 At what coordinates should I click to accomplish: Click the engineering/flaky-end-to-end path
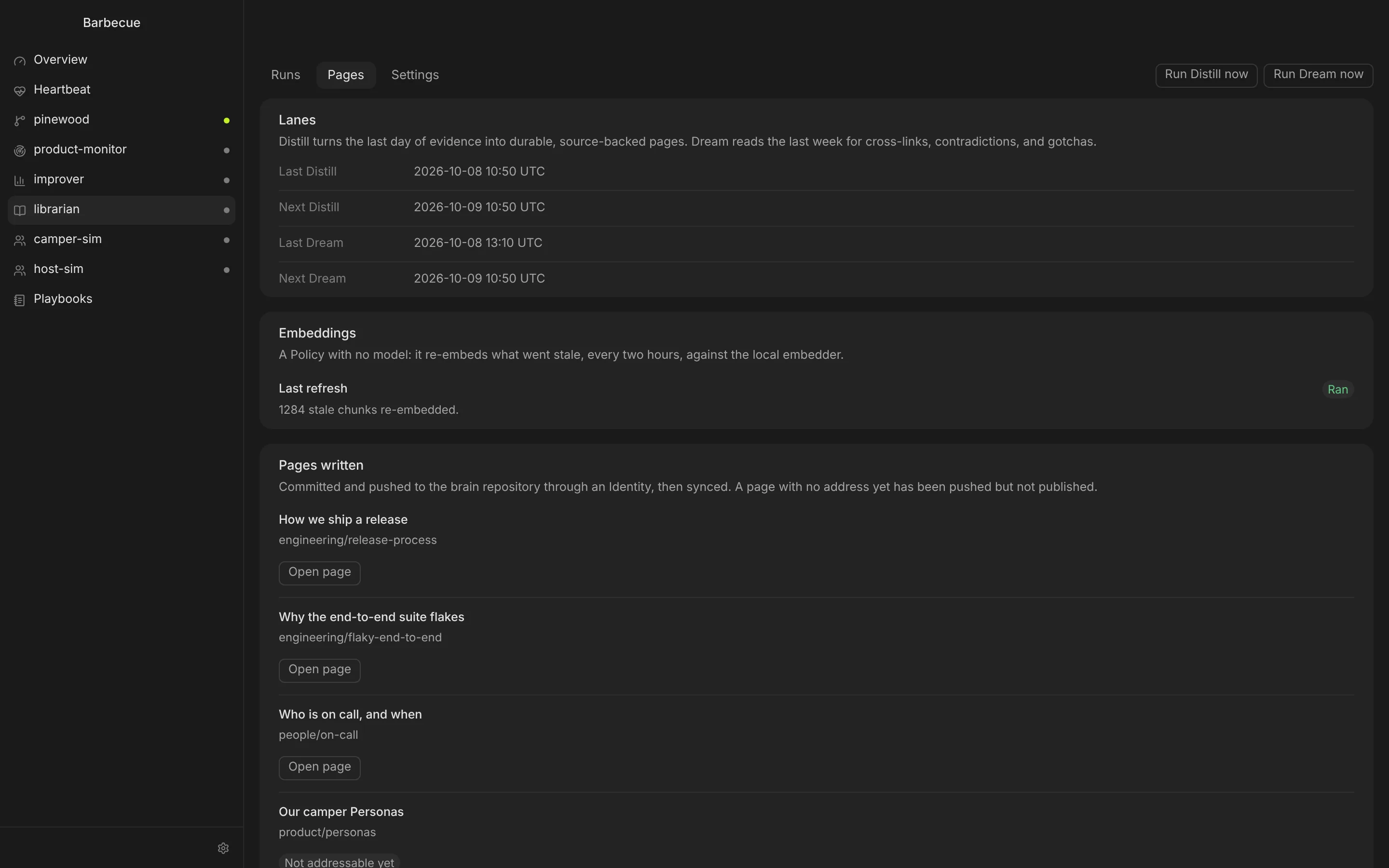(360, 638)
